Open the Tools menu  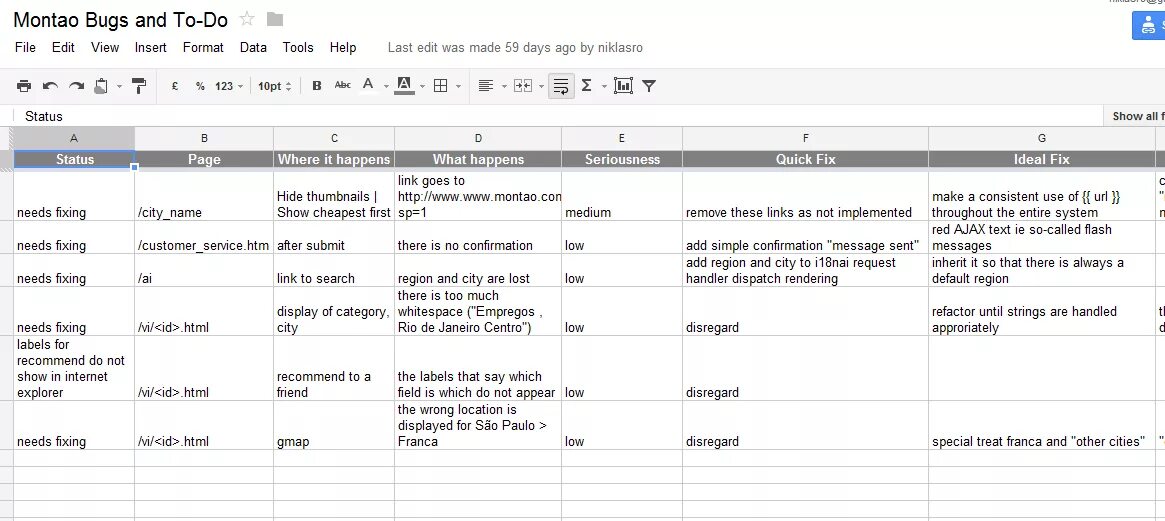[298, 48]
